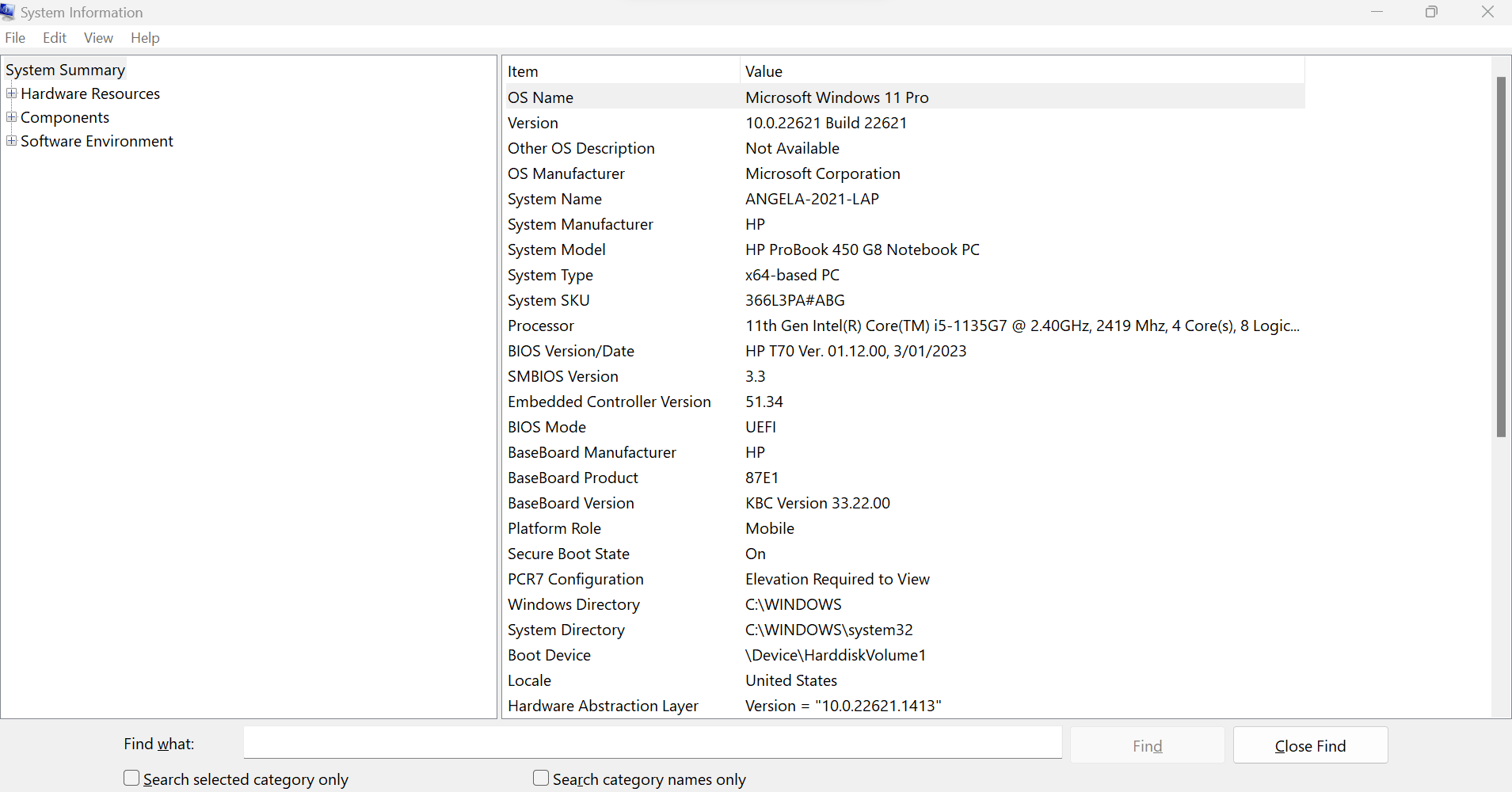Select the BaseBoard Version row
The image size is (1512, 792).
[905, 503]
